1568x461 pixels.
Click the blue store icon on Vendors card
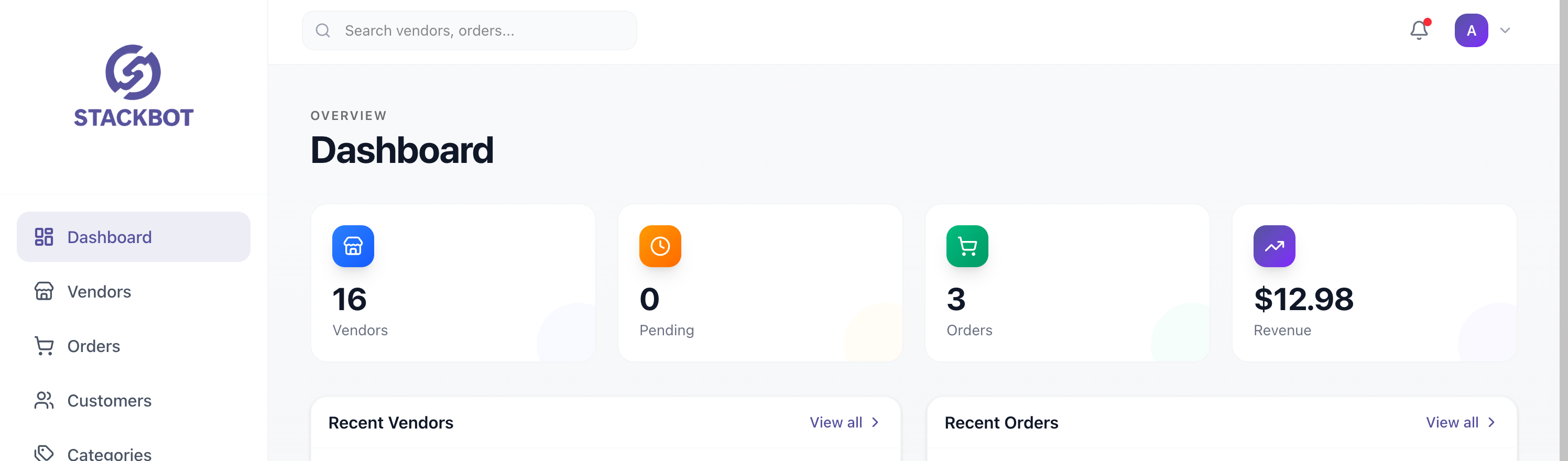[353, 246]
